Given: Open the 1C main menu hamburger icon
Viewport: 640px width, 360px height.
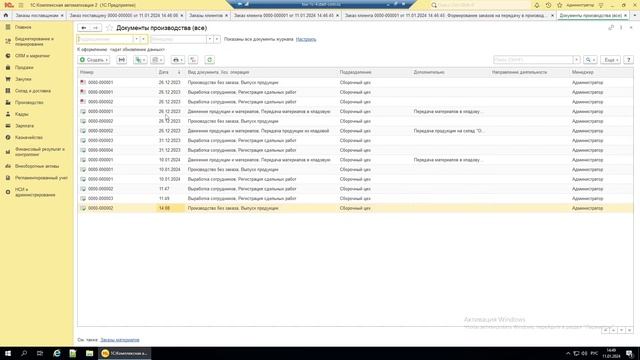Looking at the screenshot, I should click(x=21, y=5).
